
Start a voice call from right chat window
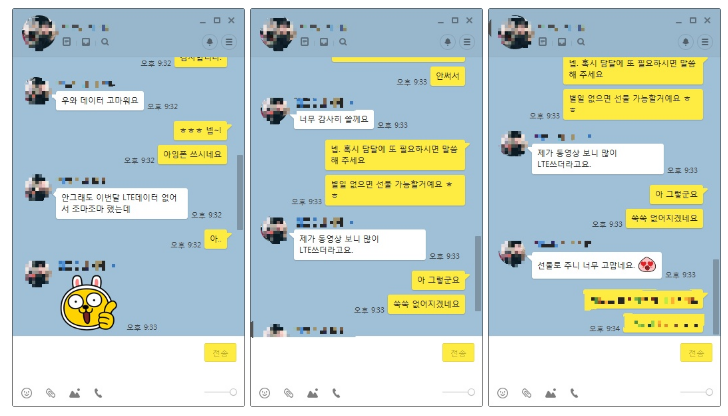tap(574, 393)
